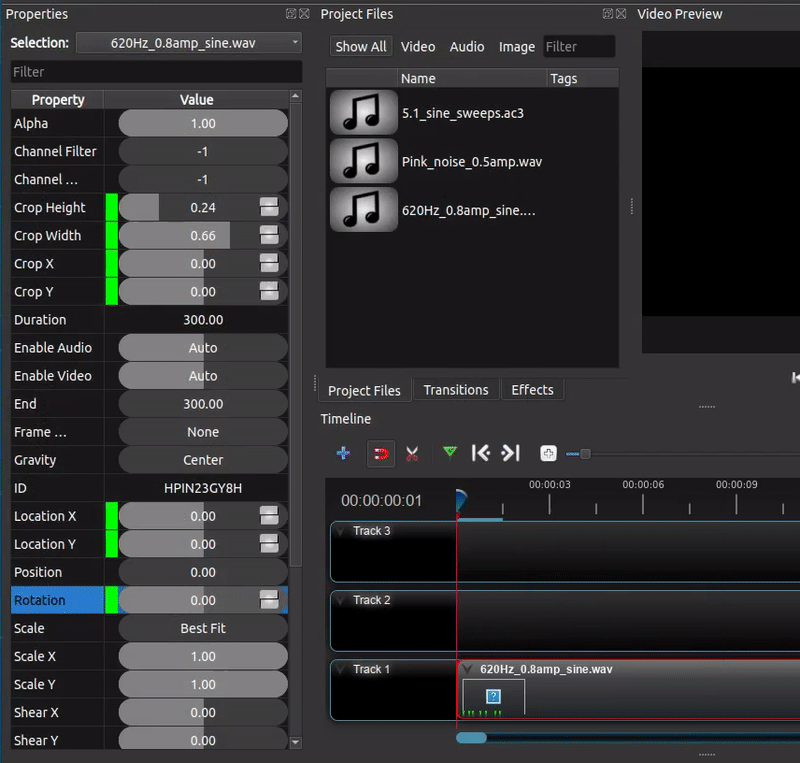Expand the Track 1 menu arrow
This screenshot has height=763, width=800.
340,669
